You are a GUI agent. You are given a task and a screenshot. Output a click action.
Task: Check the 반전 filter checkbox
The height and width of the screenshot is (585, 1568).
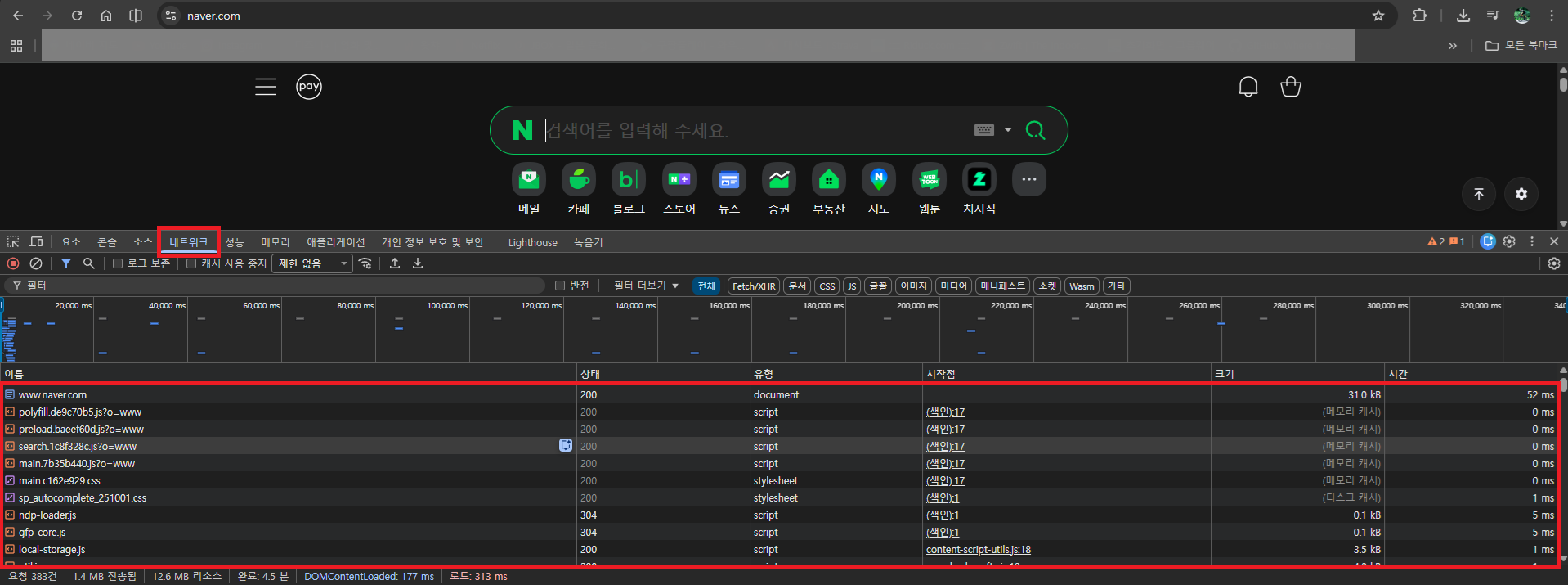tap(560, 286)
